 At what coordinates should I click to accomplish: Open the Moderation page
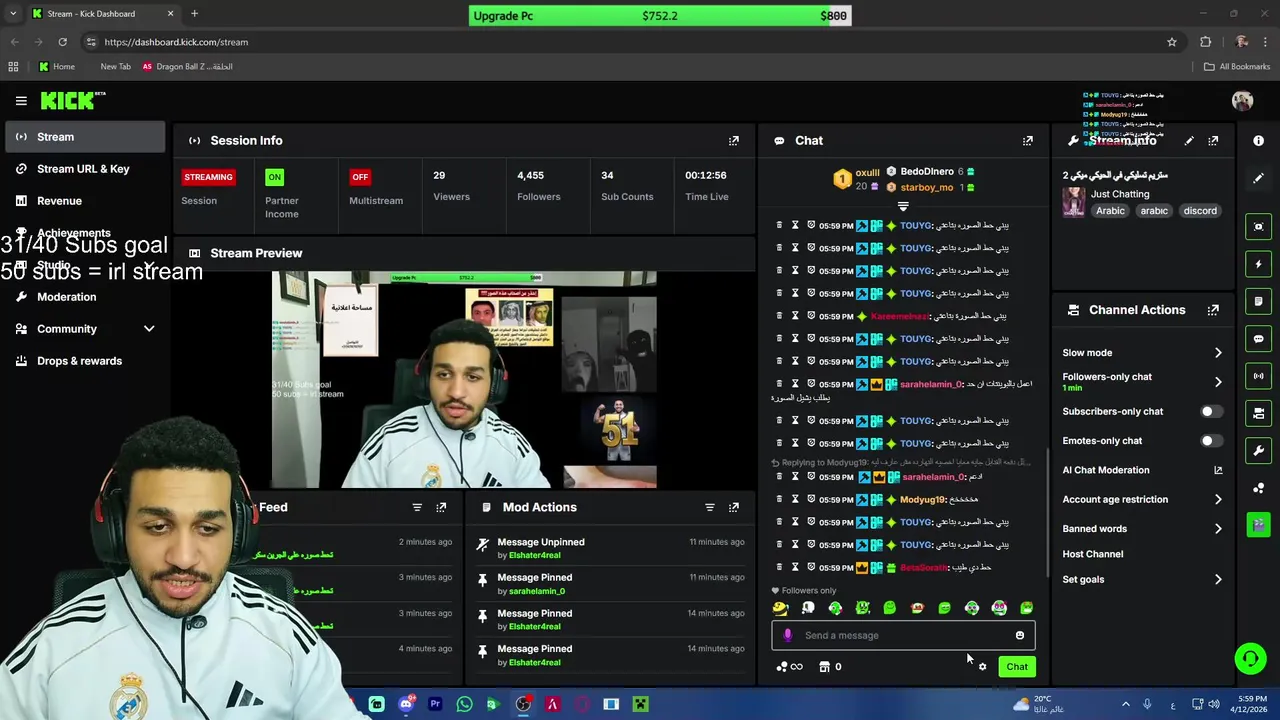[x=84, y=297]
